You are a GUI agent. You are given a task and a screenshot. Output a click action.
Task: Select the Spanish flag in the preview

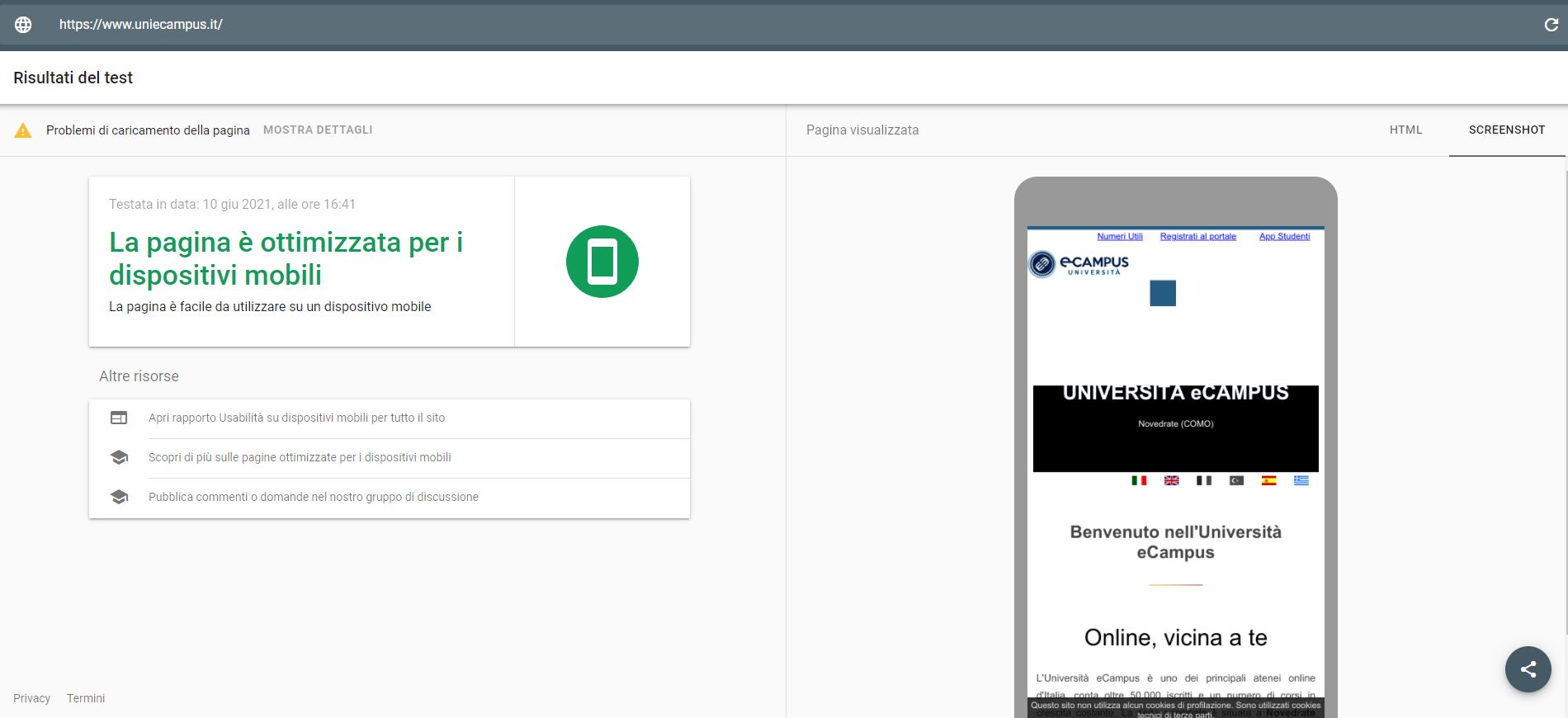[1268, 480]
